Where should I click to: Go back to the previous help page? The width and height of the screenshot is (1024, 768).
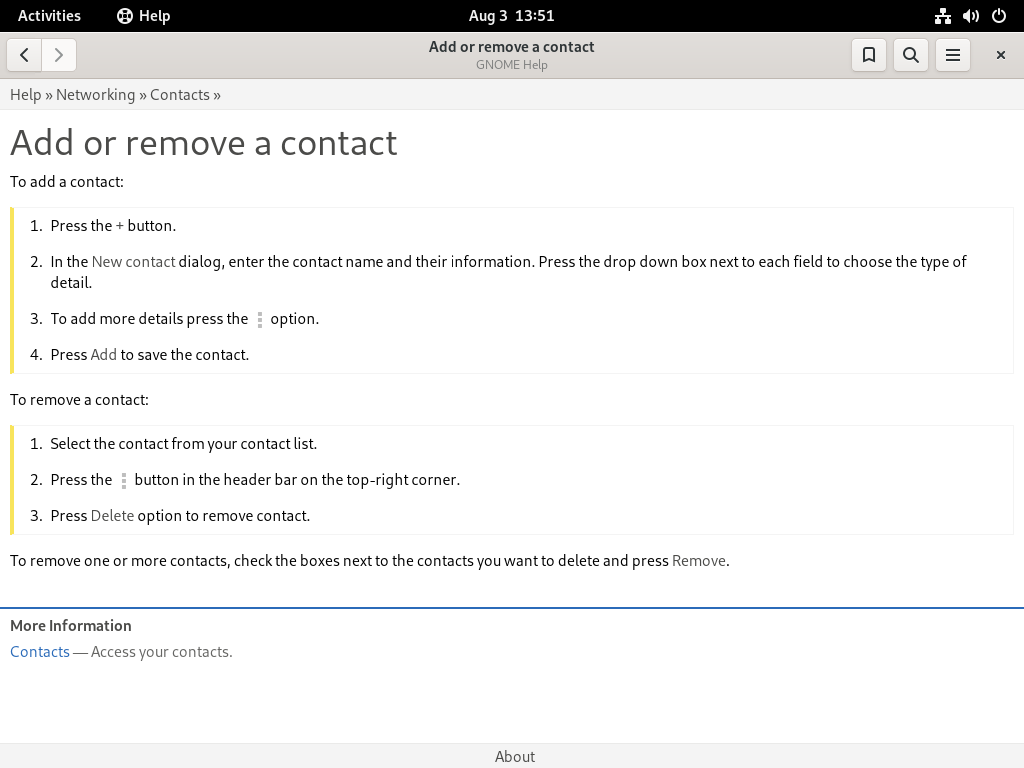(24, 55)
